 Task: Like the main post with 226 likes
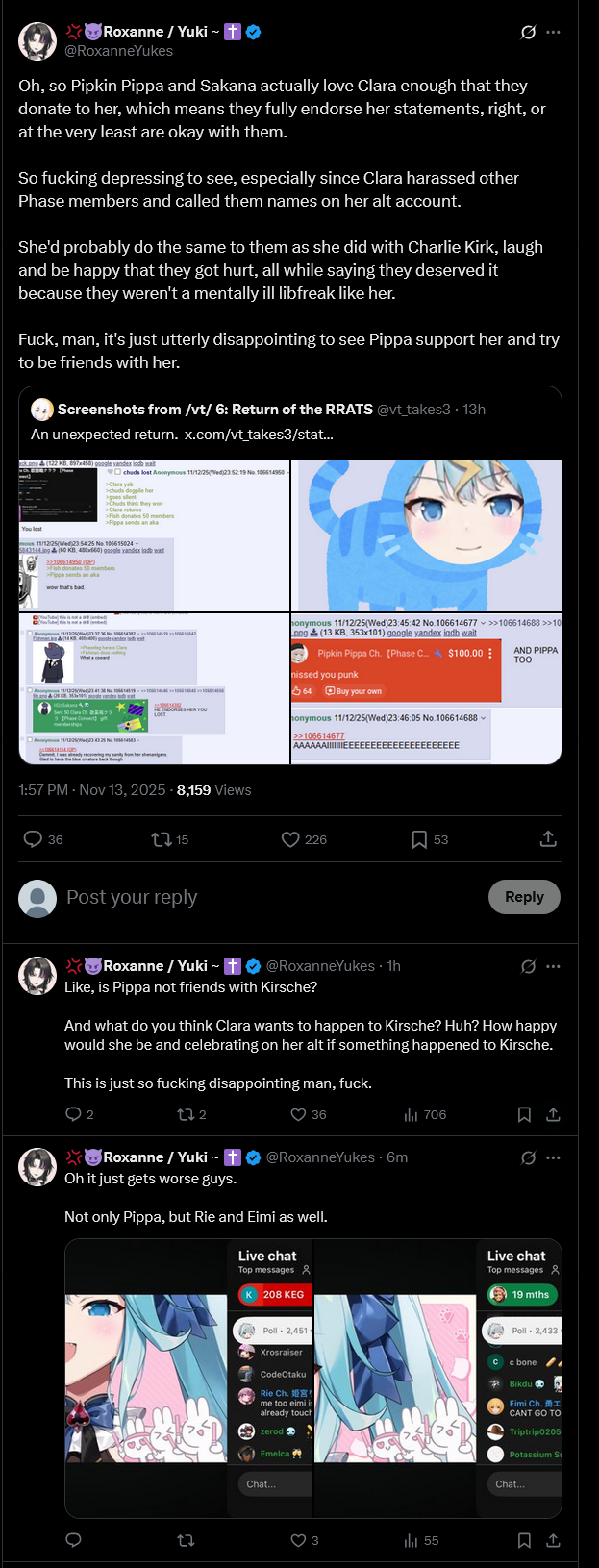coord(290,839)
